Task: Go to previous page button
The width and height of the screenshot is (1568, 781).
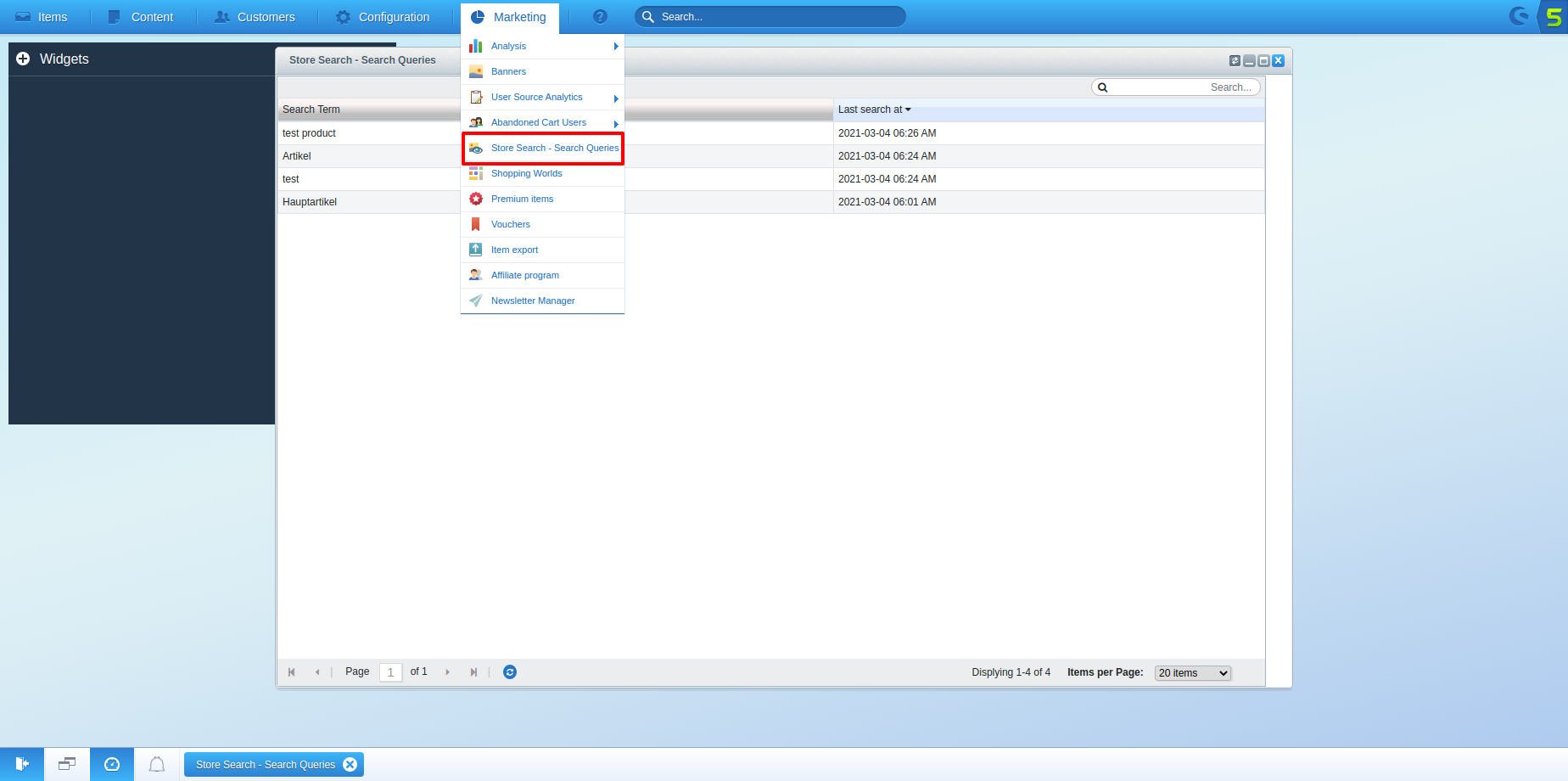Action: click(x=317, y=672)
